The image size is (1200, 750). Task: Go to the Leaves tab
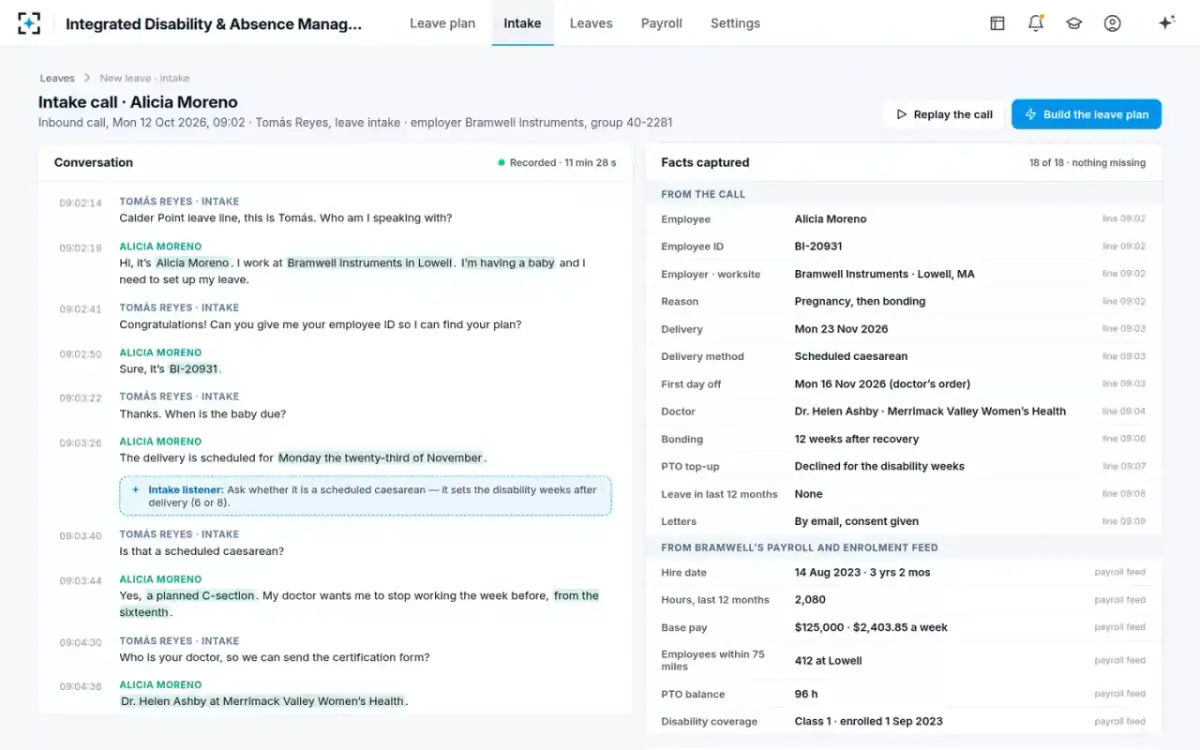591,23
